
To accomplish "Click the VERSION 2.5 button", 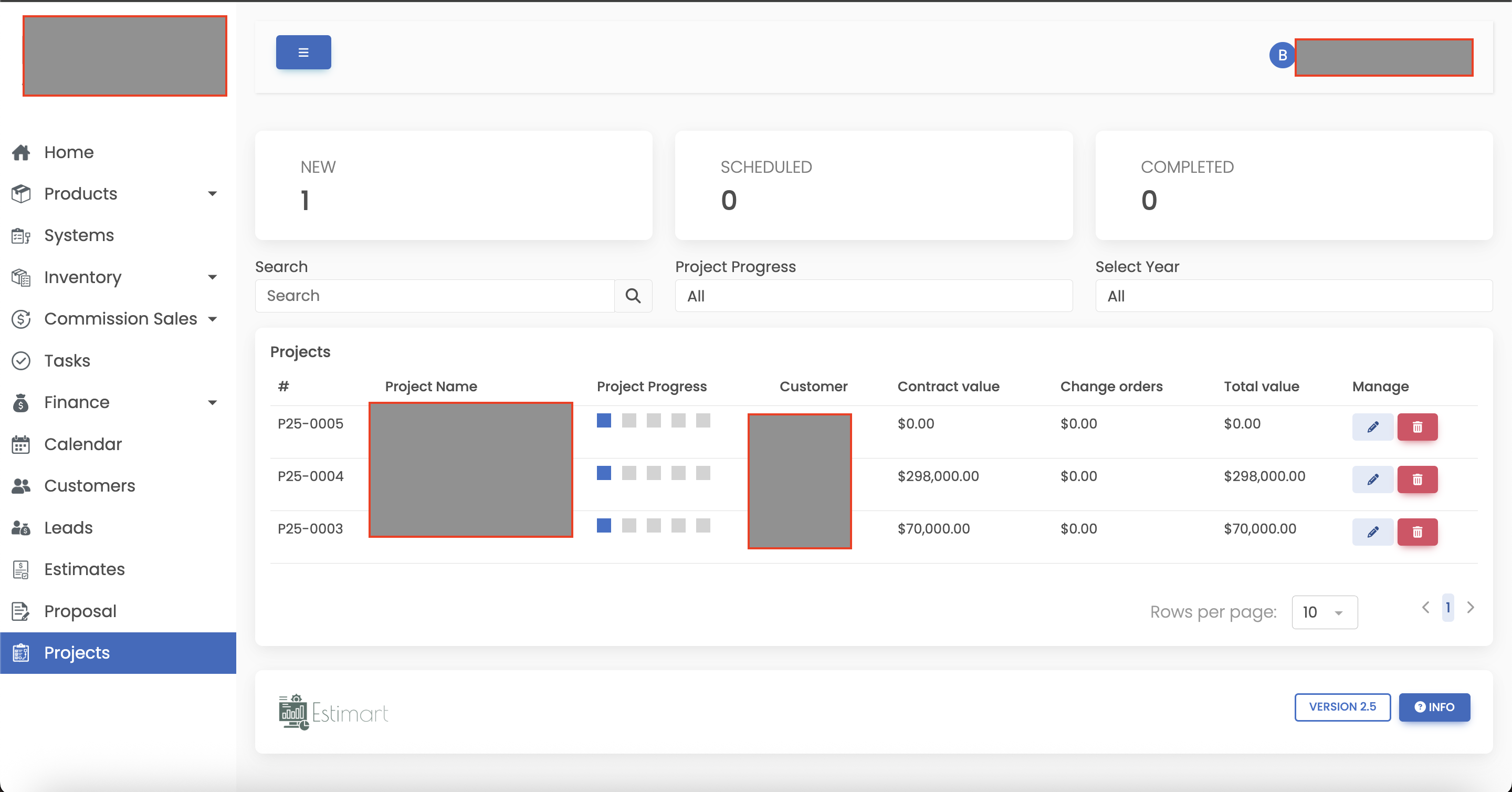I will pyautogui.click(x=1342, y=707).
